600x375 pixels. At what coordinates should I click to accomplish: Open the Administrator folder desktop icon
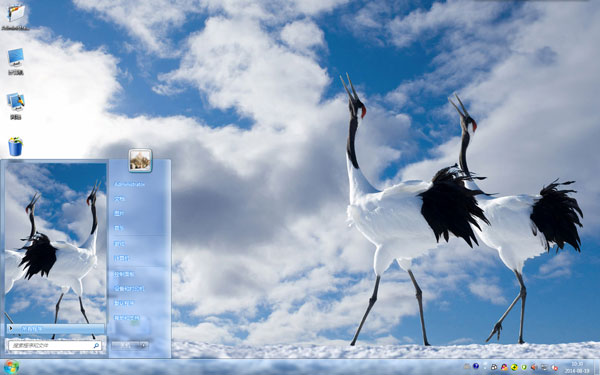[16, 16]
